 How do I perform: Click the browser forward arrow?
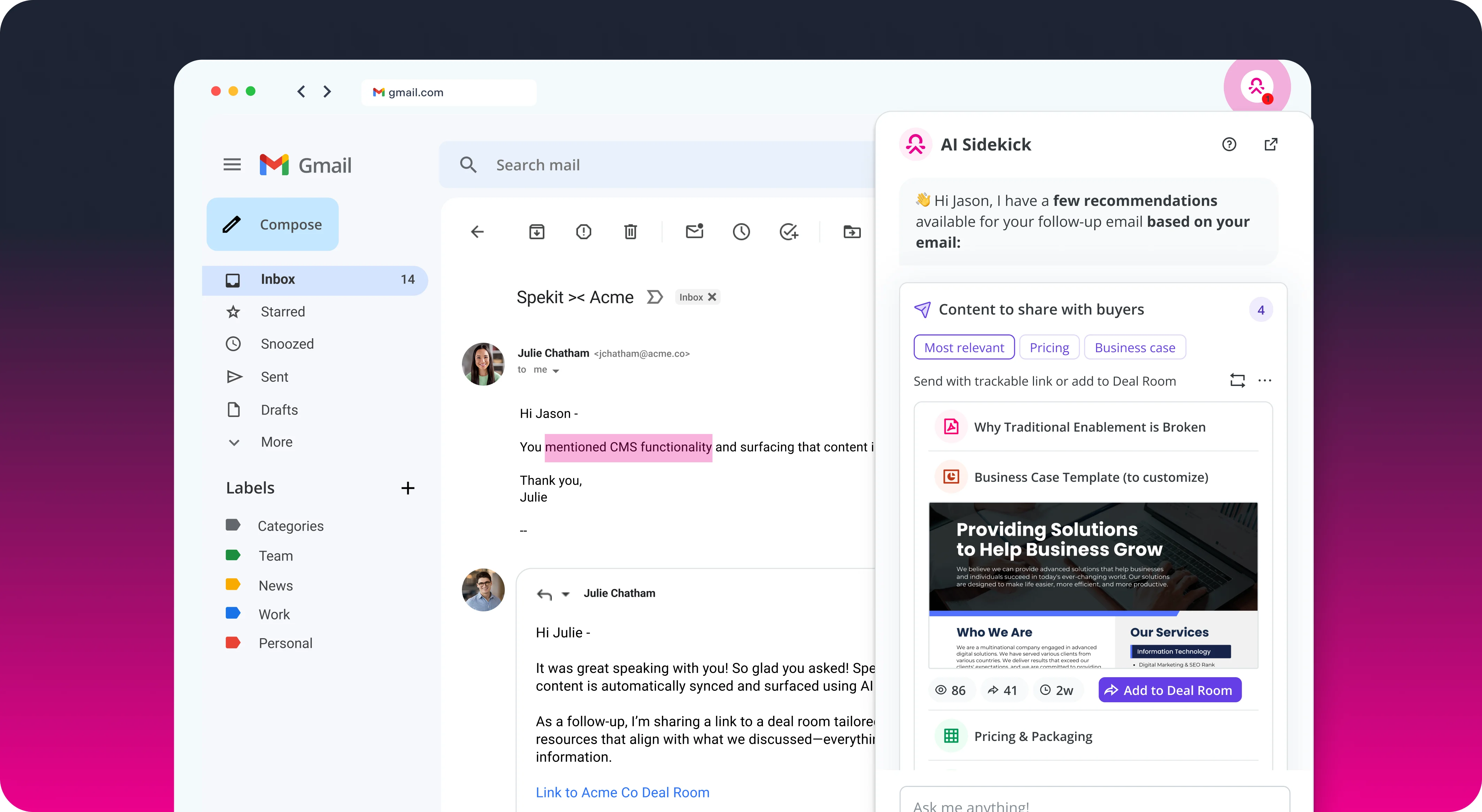327,91
